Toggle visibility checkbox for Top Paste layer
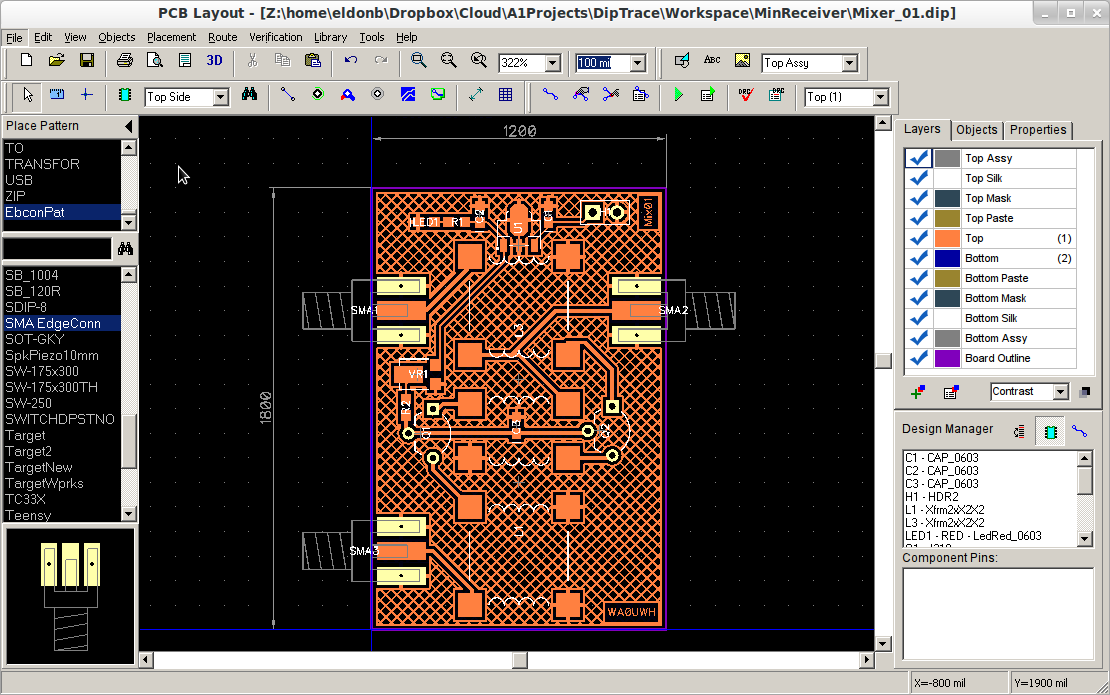 pyautogui.click(x=919, y=218)
